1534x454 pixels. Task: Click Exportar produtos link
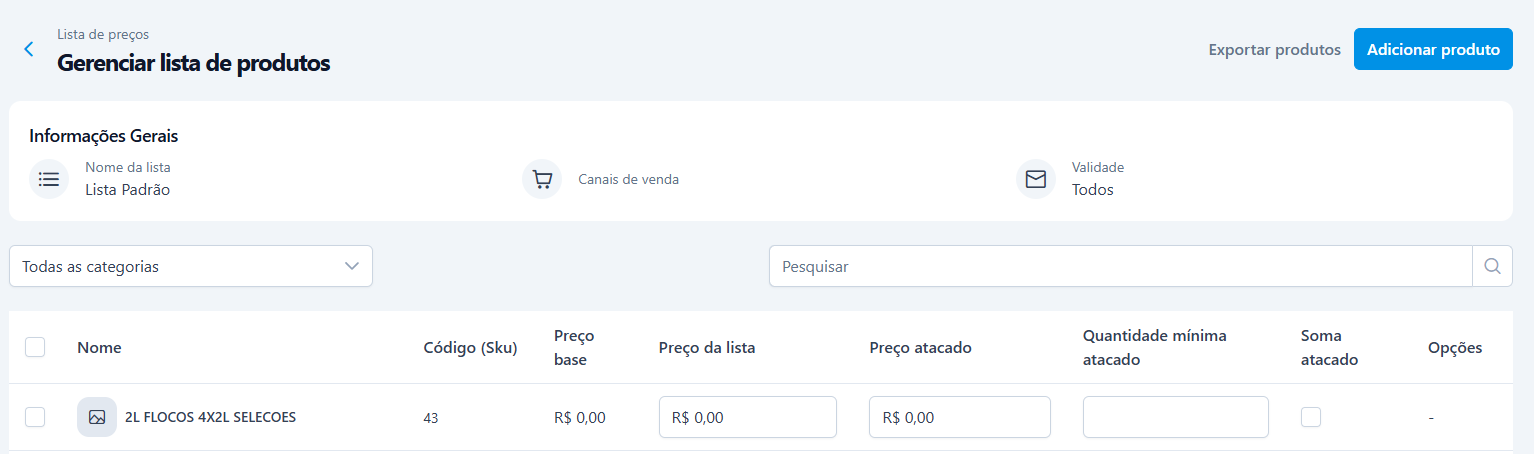pos(1274,49)
